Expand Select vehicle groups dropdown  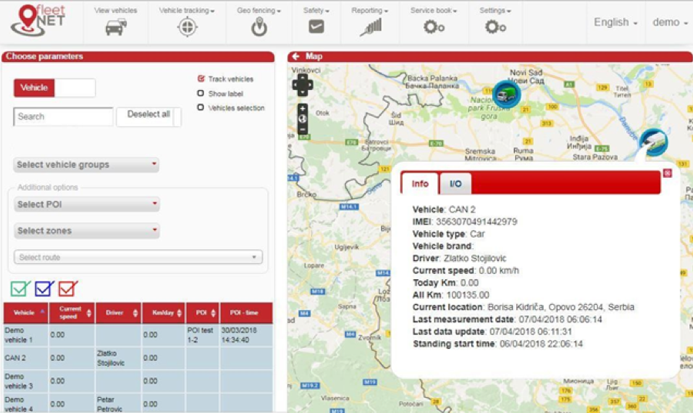[x=86, y=164]
